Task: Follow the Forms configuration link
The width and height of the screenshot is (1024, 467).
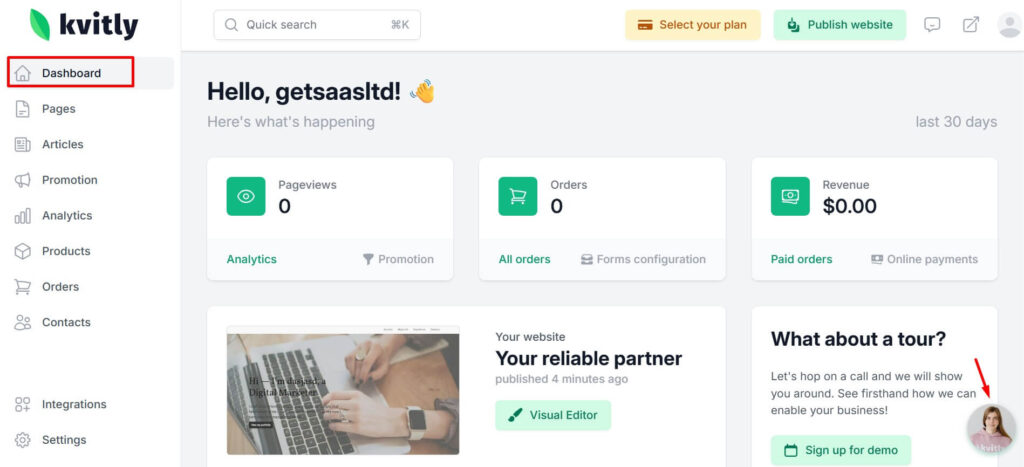Action: point(643,259)
